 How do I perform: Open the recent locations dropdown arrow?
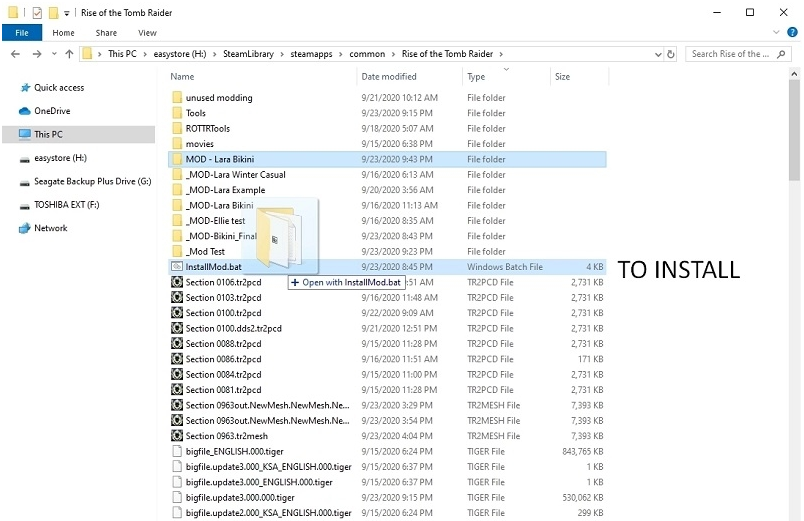[x=54, y=54]
